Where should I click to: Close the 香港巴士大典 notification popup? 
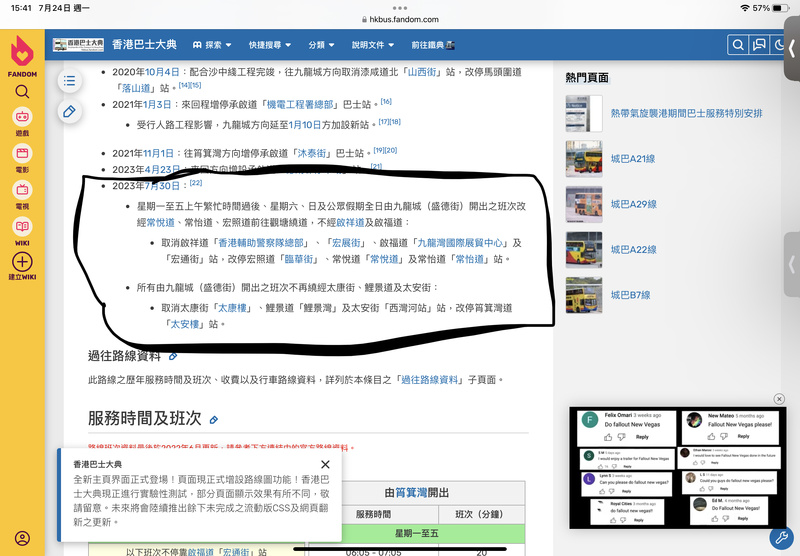(325, 464)
